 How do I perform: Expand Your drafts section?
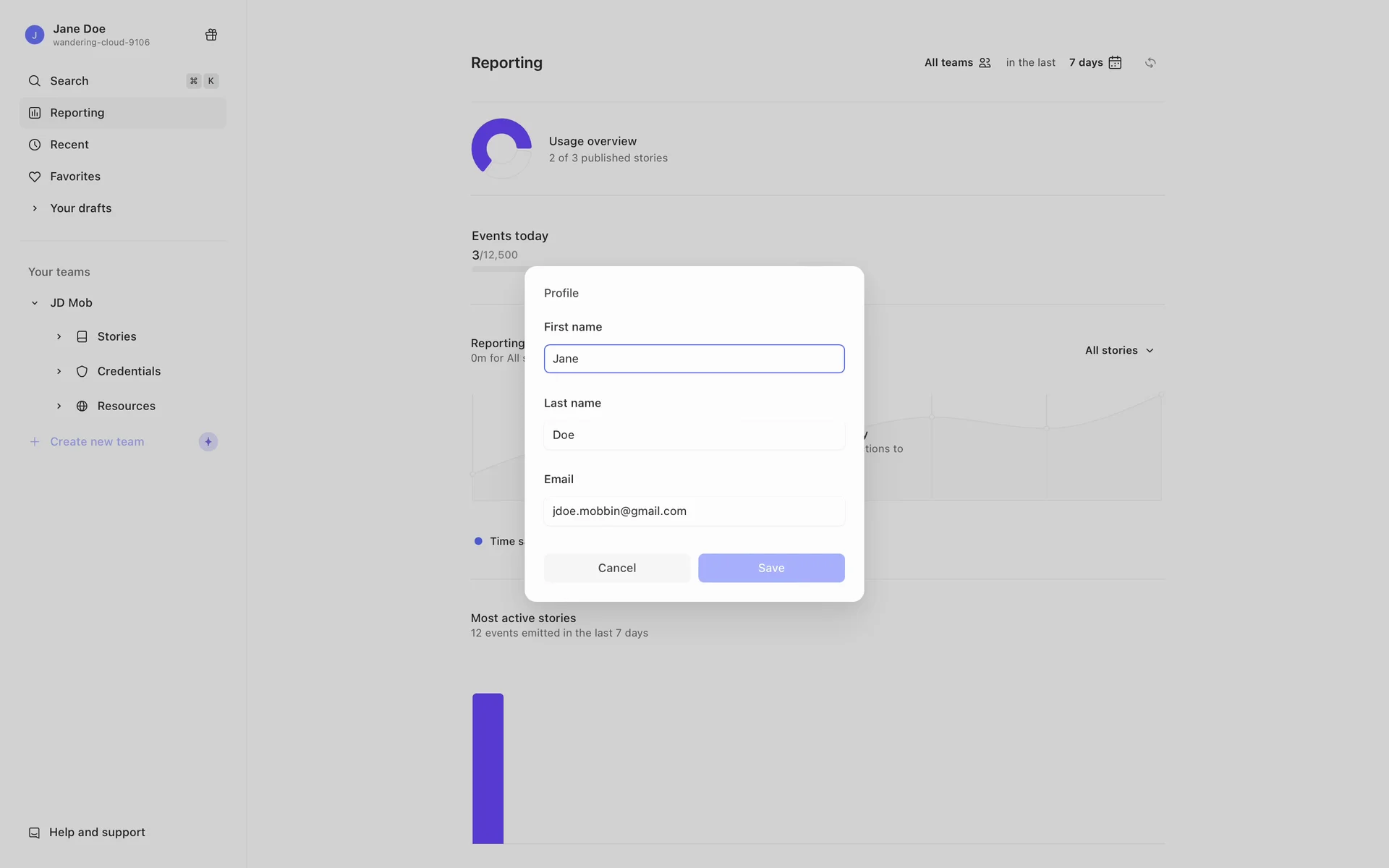click(35, 208)
